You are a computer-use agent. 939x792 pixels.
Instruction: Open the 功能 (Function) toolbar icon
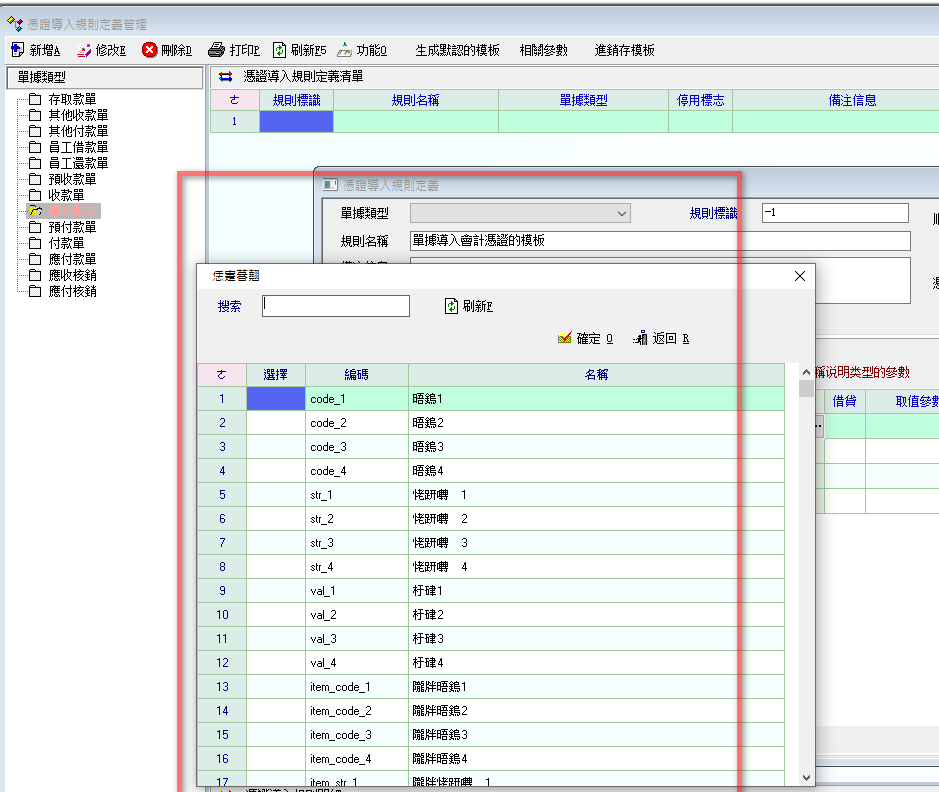click(345, 50)
